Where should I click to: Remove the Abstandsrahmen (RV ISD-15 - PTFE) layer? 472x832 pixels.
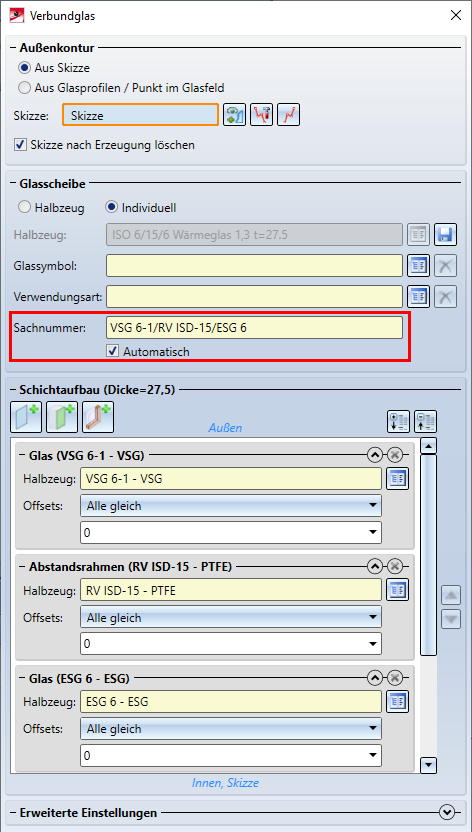pyautogui.click(x=394, y=567)
